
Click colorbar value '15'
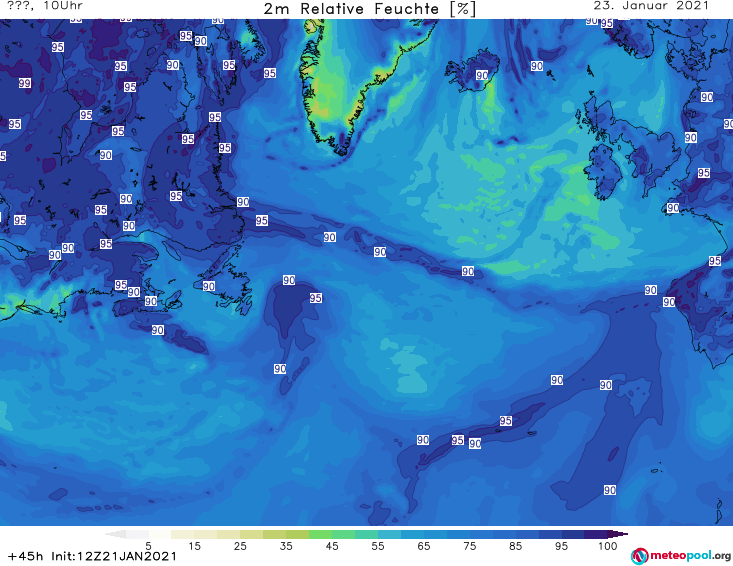click(194, 546)
